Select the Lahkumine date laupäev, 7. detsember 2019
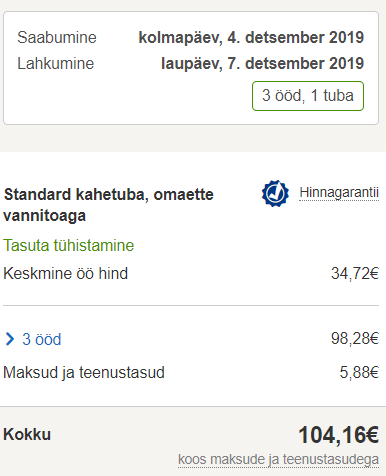Viewport: 386px width, 476px height. (262, 63)
